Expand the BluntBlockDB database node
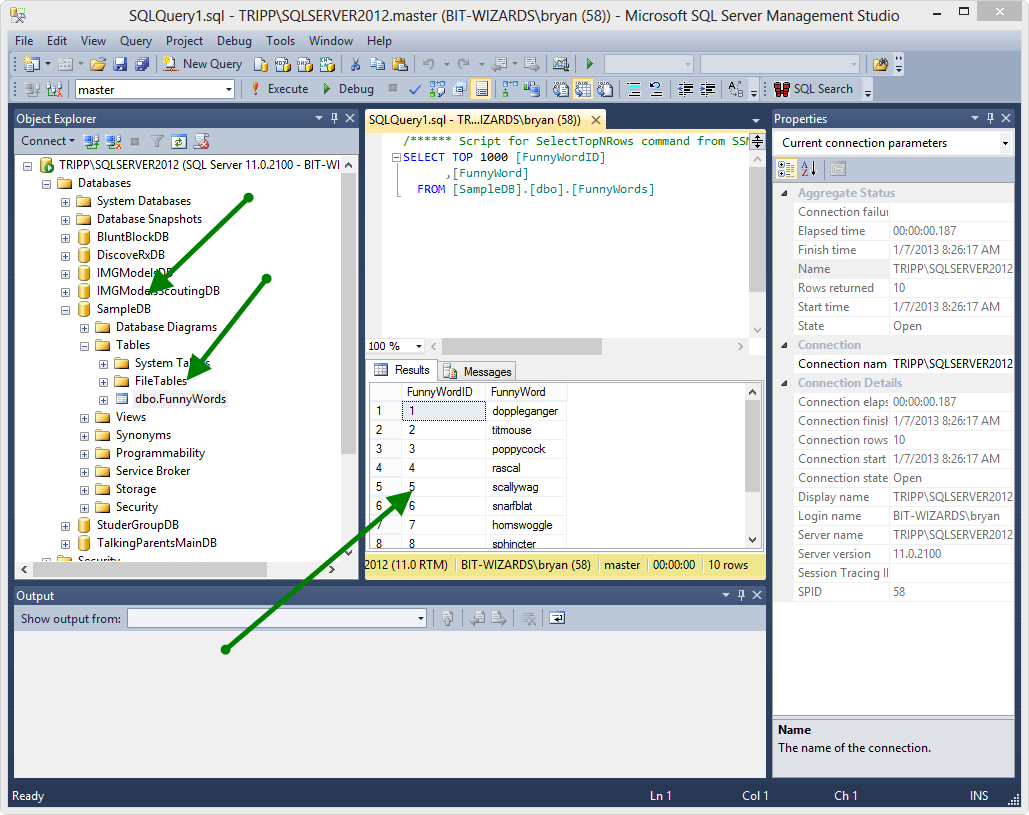This screenshot has width=1029, height=815. click(66, 238)
